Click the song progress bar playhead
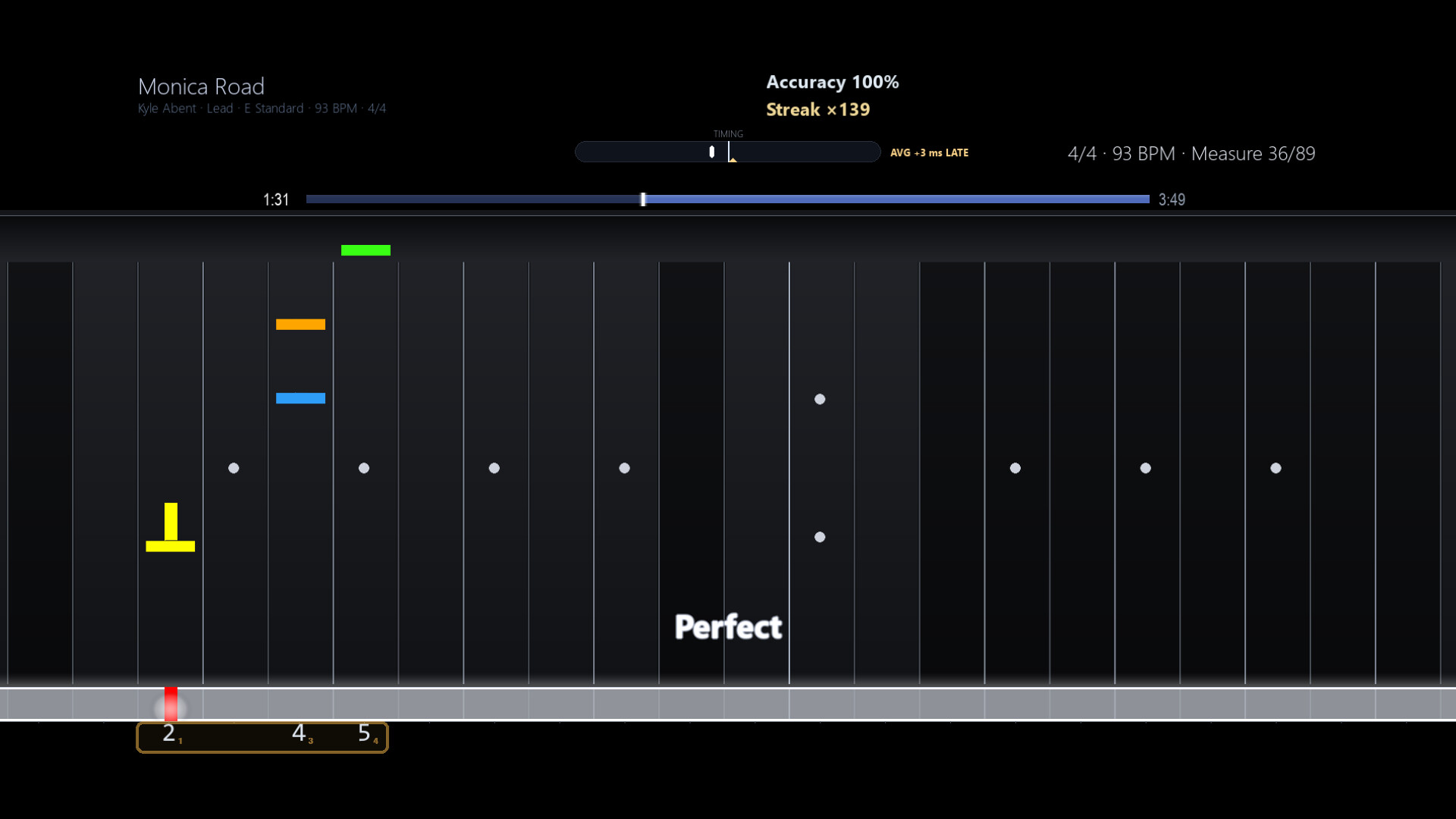Screen dimensions: 1456x819 (643, 199)
